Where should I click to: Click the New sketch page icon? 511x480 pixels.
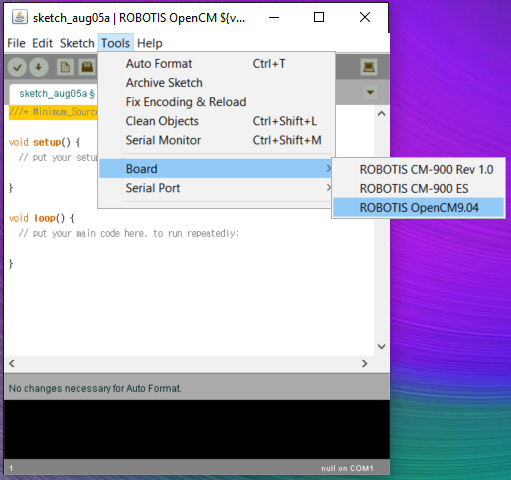(x=65, y=67)
